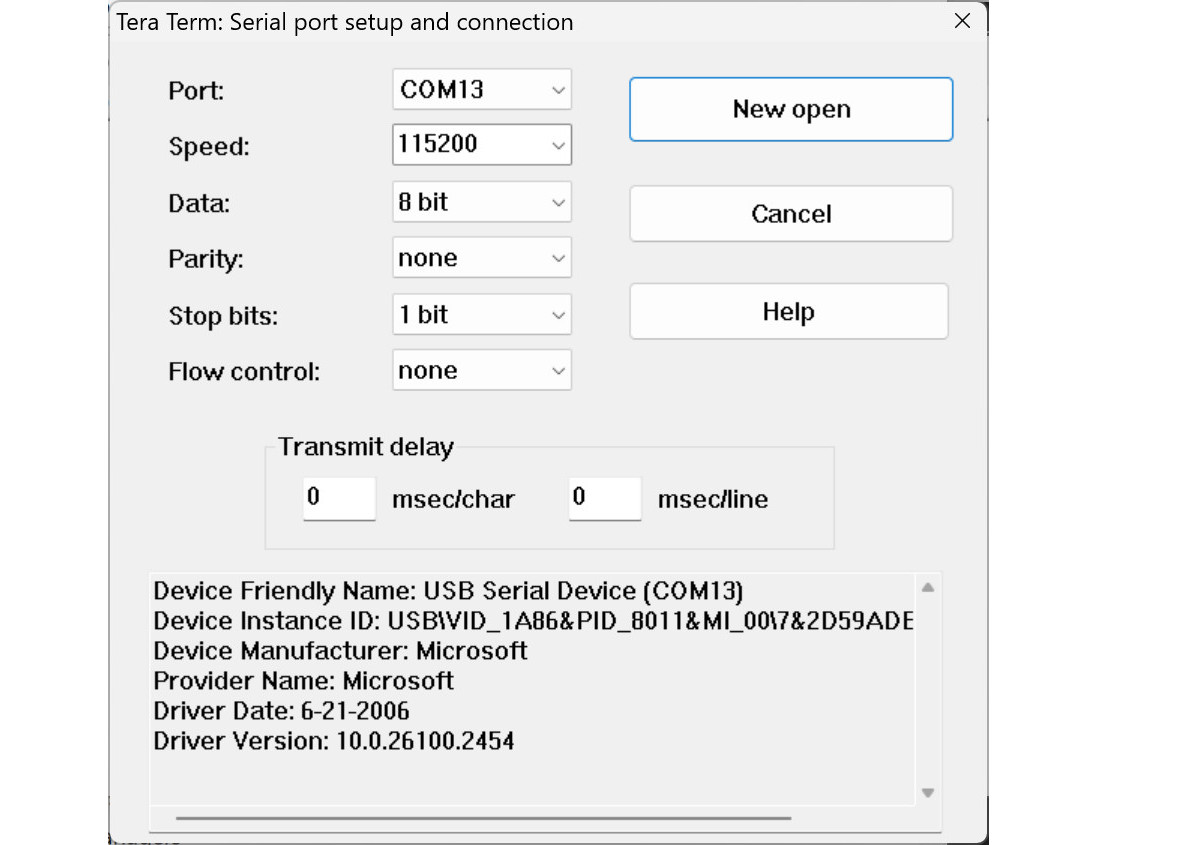Focus the msec/char transmit delay field
The width and height of the screenshot is (1200, 845).
pyautogui.click(x=339, y=498)
